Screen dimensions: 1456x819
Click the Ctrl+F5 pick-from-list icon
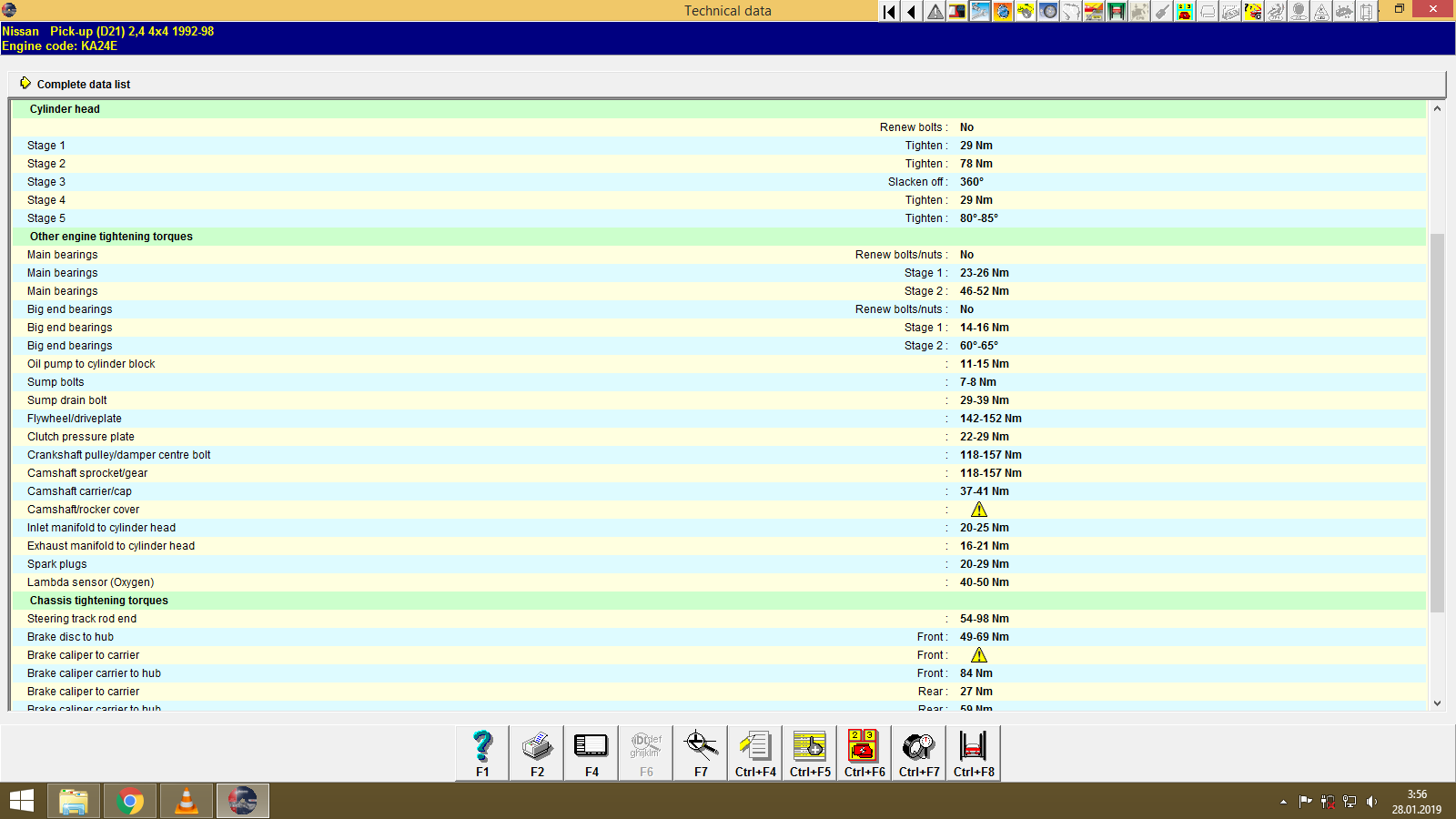click(x=809, y=752)
